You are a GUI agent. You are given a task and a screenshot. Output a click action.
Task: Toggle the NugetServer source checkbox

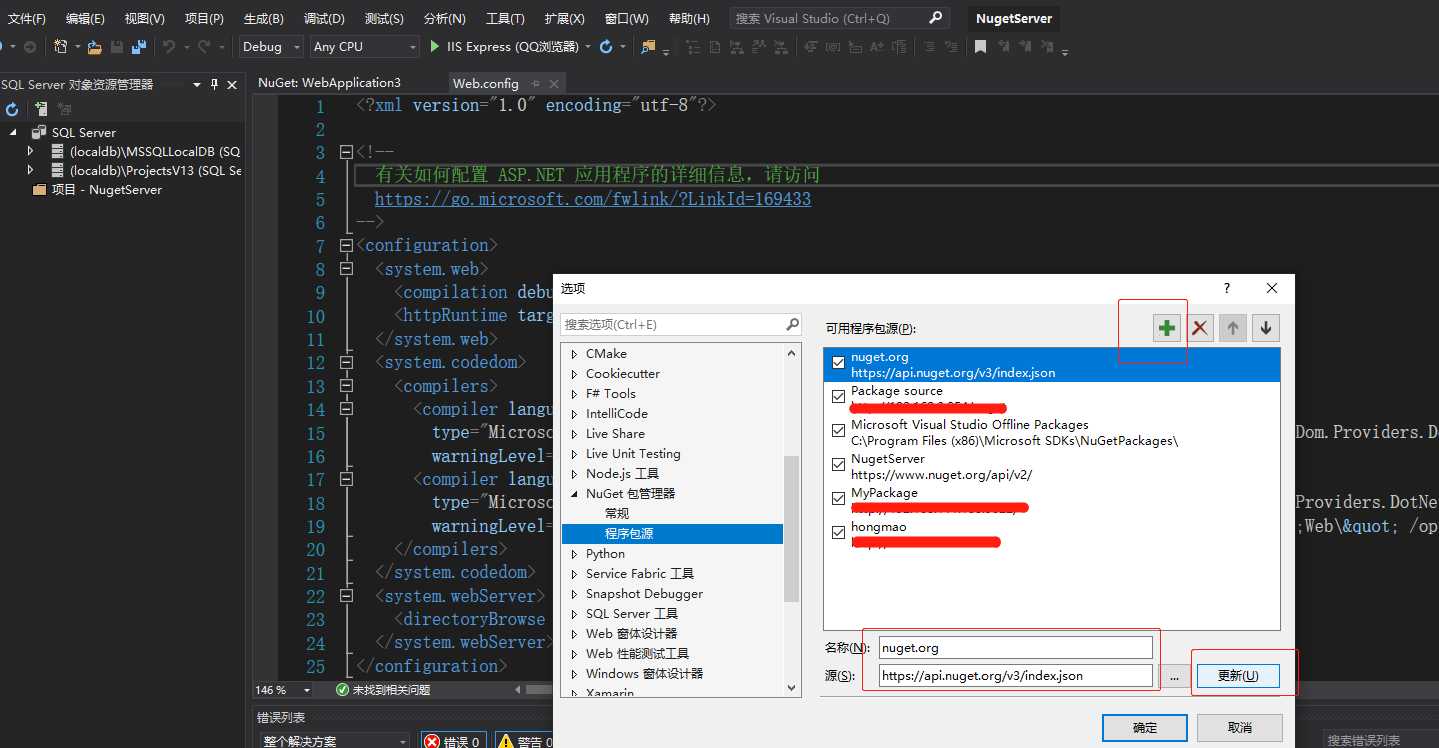point(838,465)
